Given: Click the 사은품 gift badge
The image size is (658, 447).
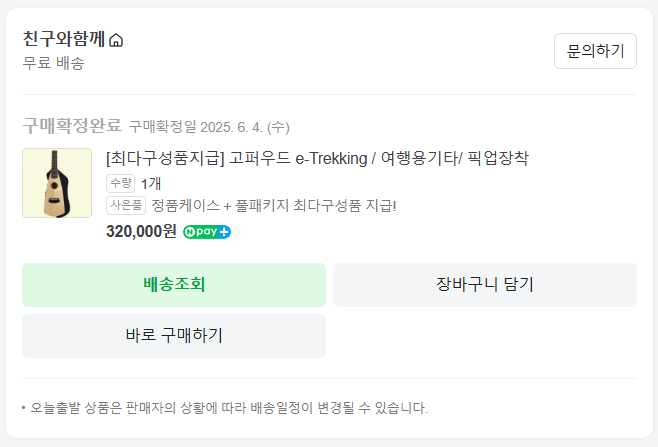Looking at the screenshot, I should (126, 206).
